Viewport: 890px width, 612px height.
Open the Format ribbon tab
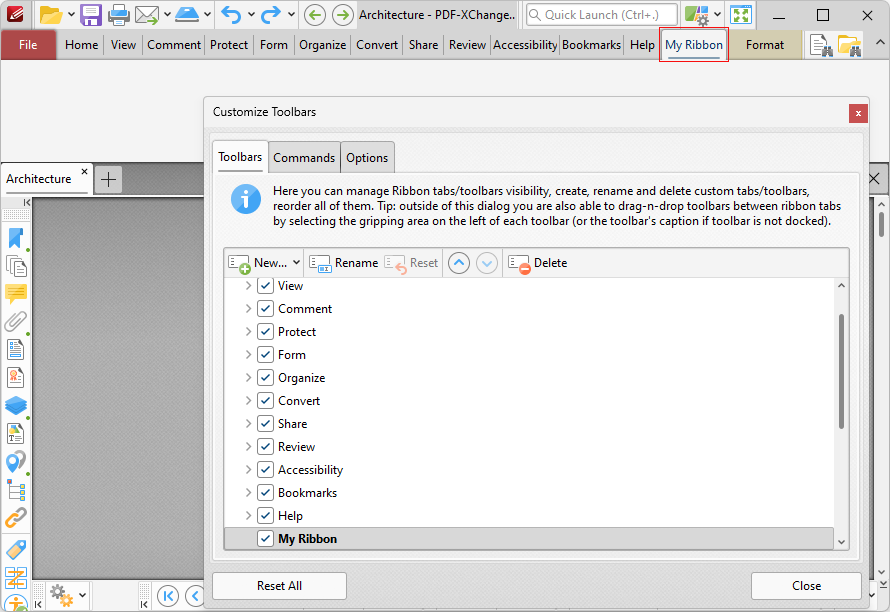[765, 45]
